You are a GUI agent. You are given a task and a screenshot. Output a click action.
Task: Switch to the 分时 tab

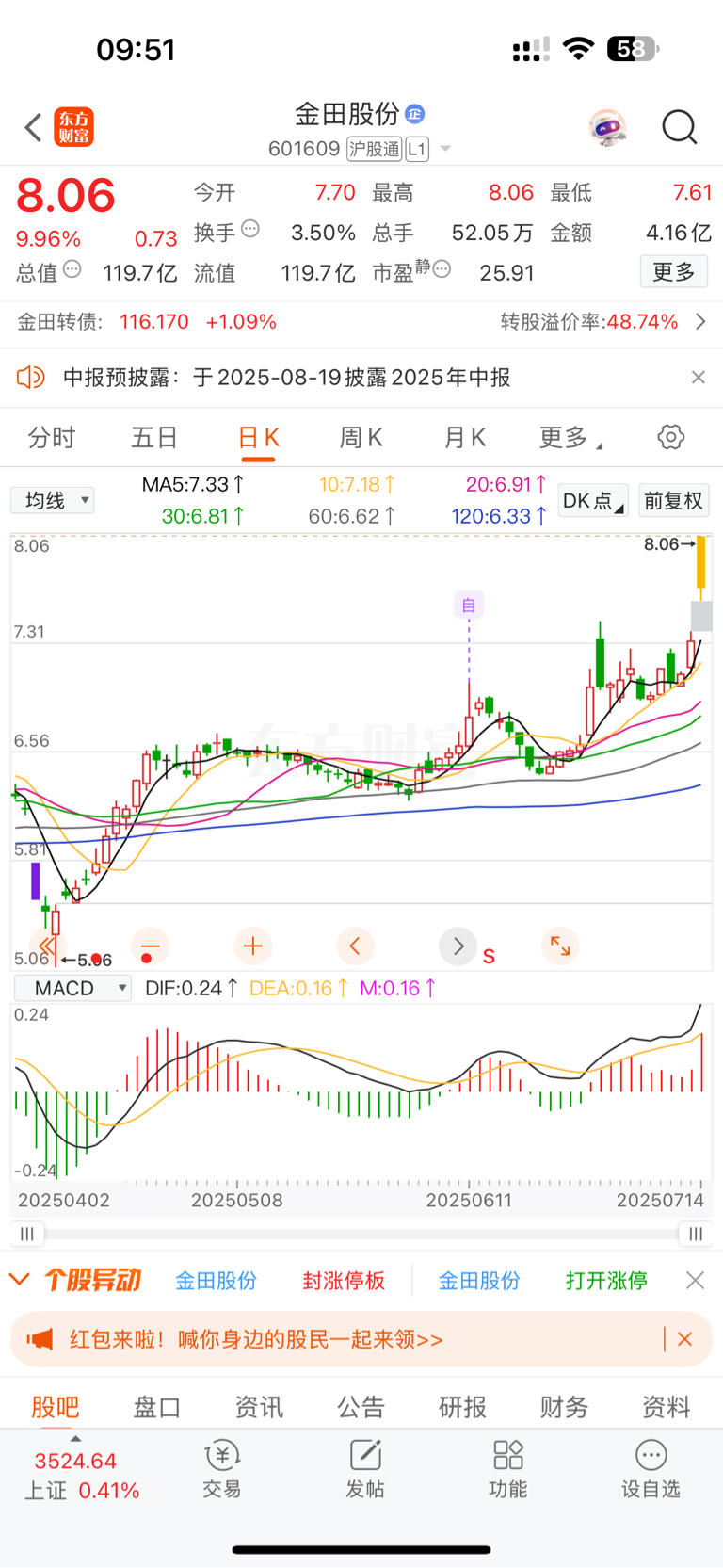pos(52,438)
